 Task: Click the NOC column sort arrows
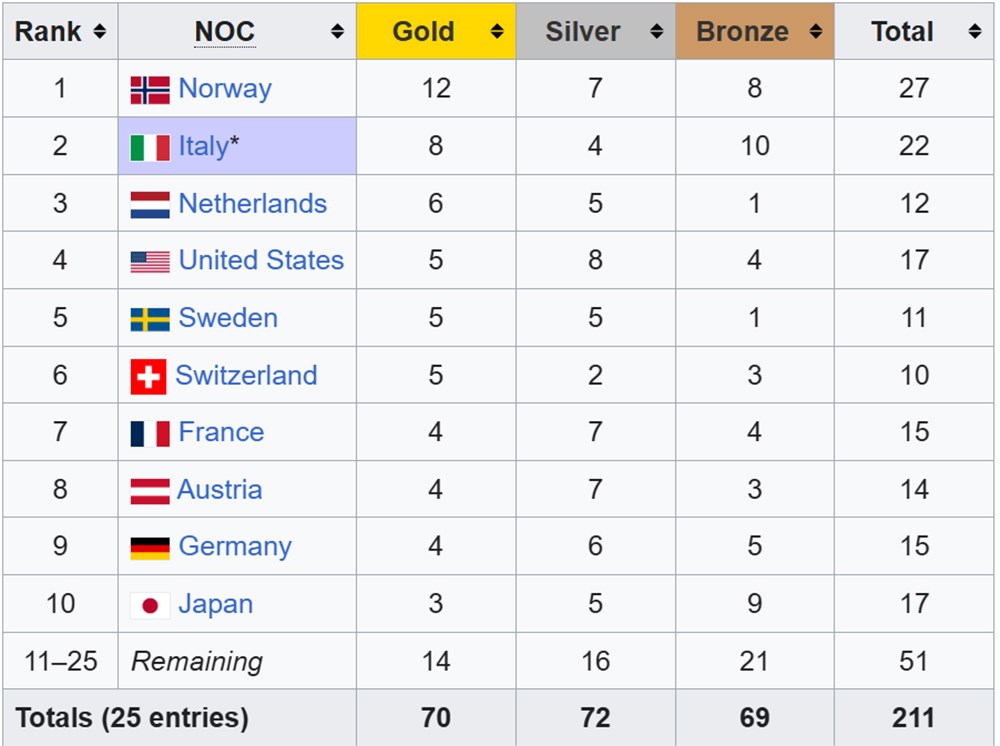coord(338,31)
